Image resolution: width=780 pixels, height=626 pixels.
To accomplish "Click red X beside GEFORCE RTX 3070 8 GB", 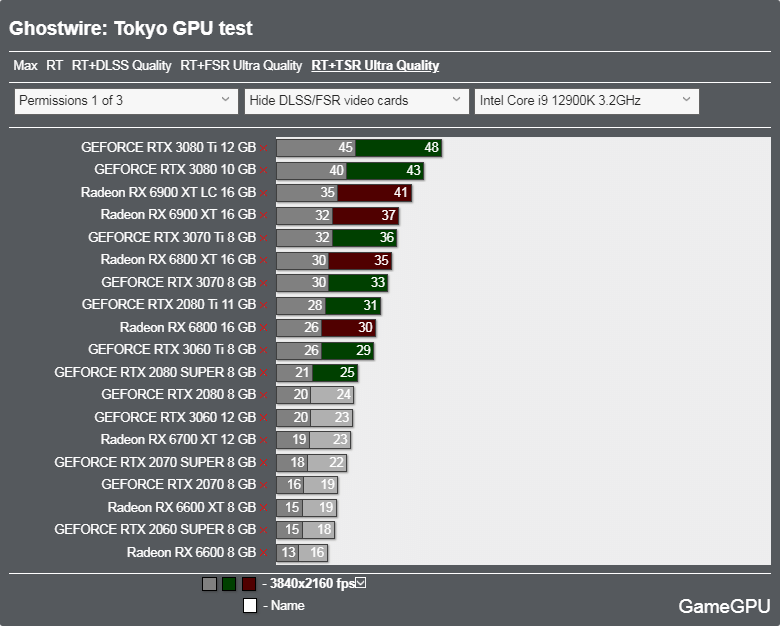I will [264, 283].
